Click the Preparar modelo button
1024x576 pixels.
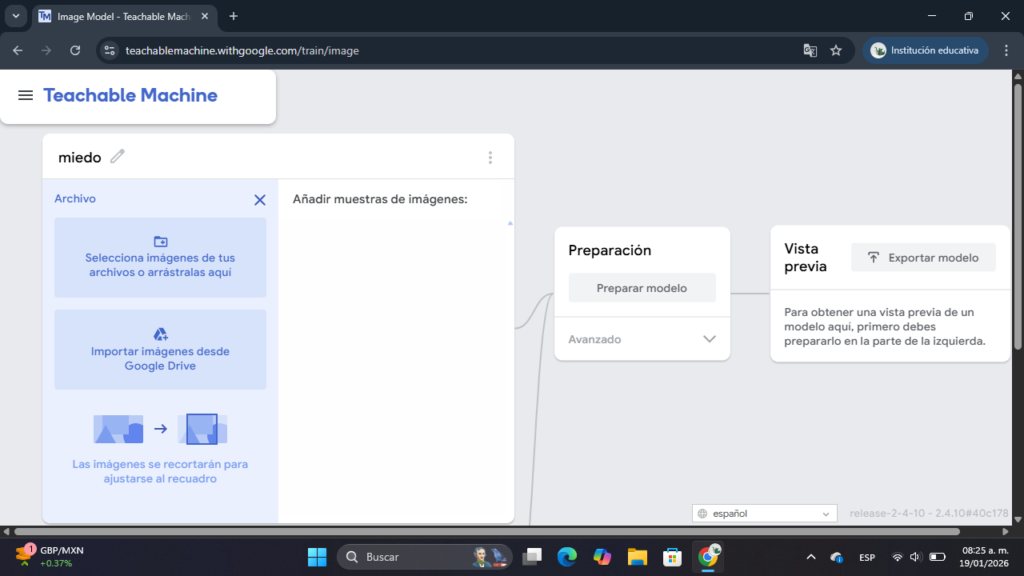coord(642,288)
